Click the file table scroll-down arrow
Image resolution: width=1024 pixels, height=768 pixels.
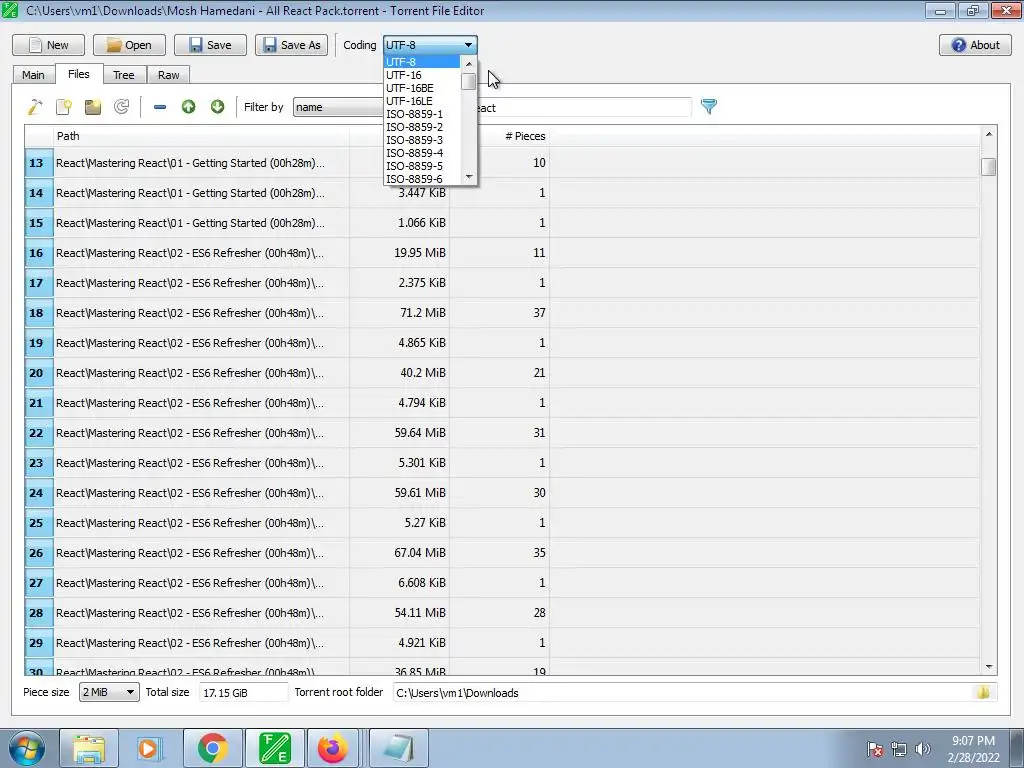click(988, 667)
